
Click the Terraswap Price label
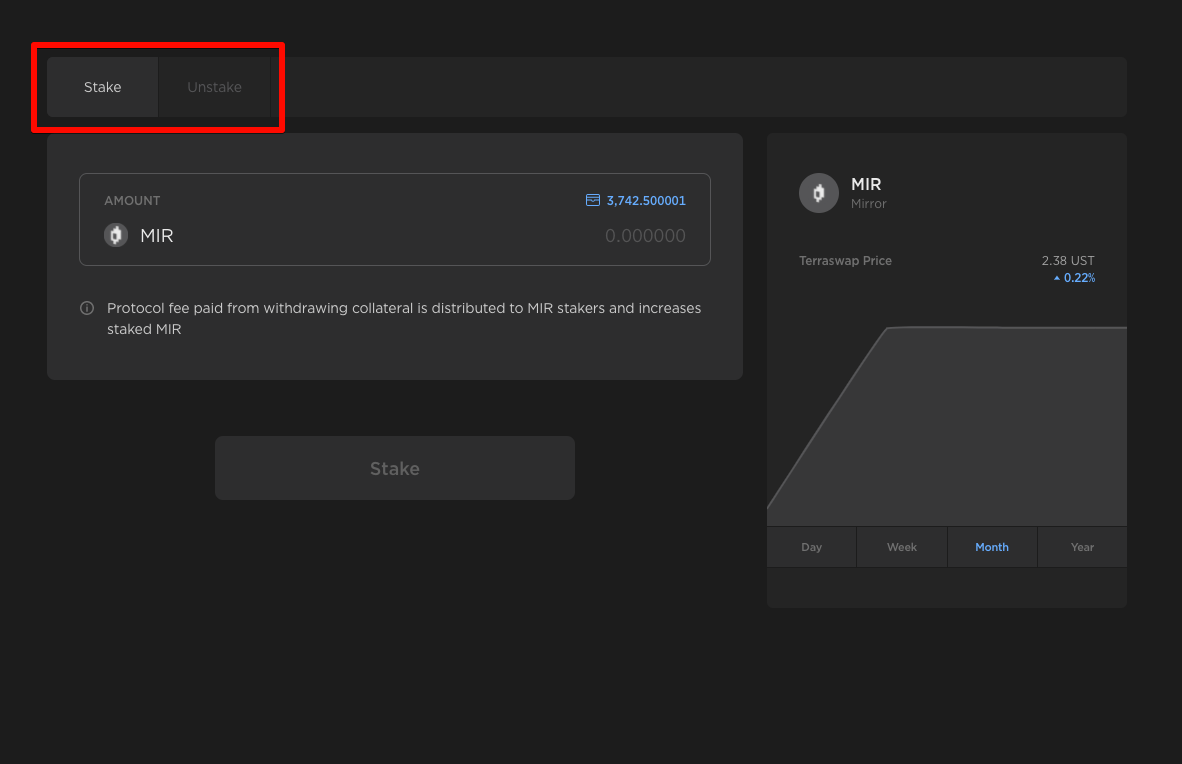(845, 260)
